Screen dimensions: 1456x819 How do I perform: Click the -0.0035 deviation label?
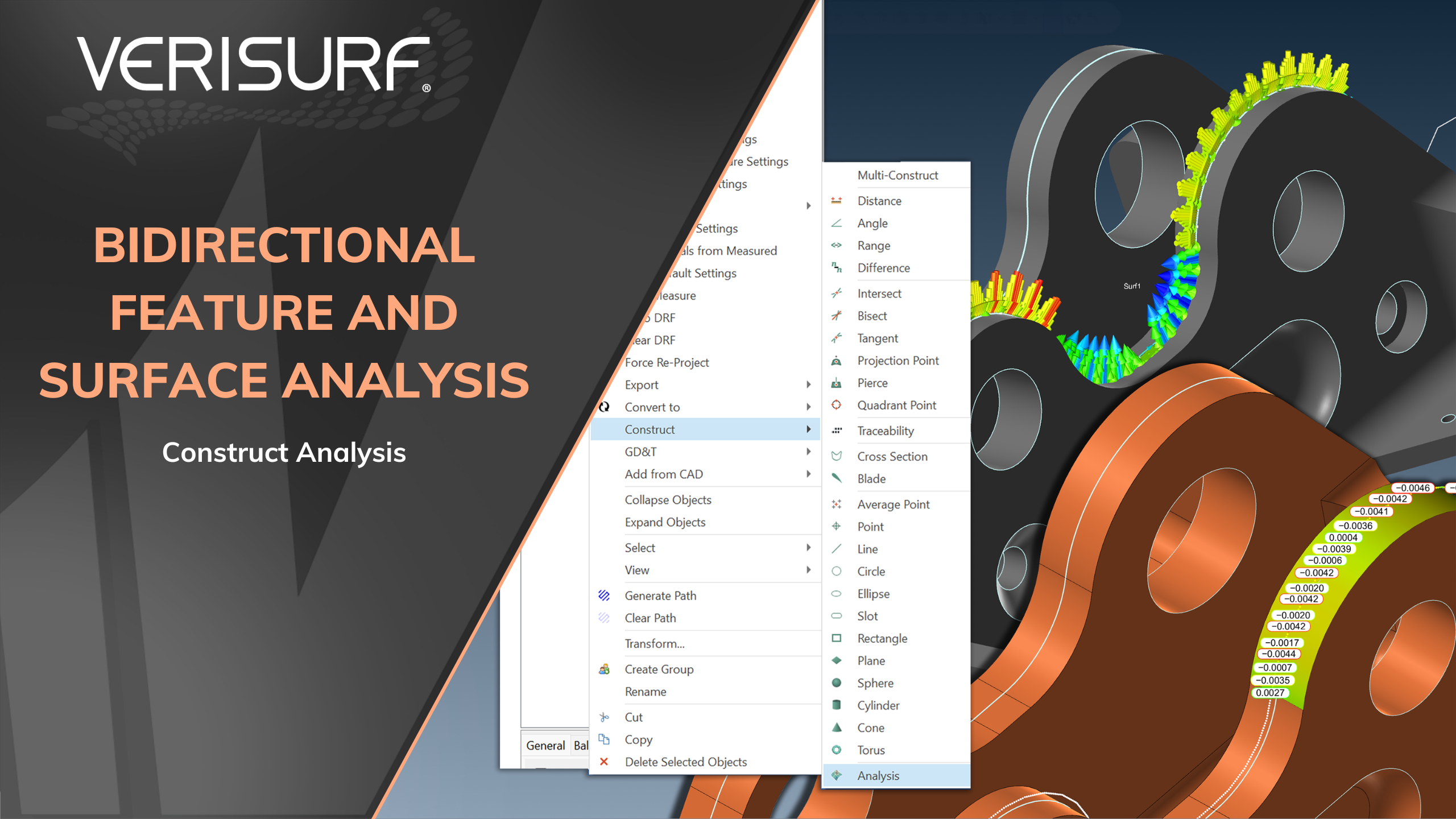pos(1273,680)
